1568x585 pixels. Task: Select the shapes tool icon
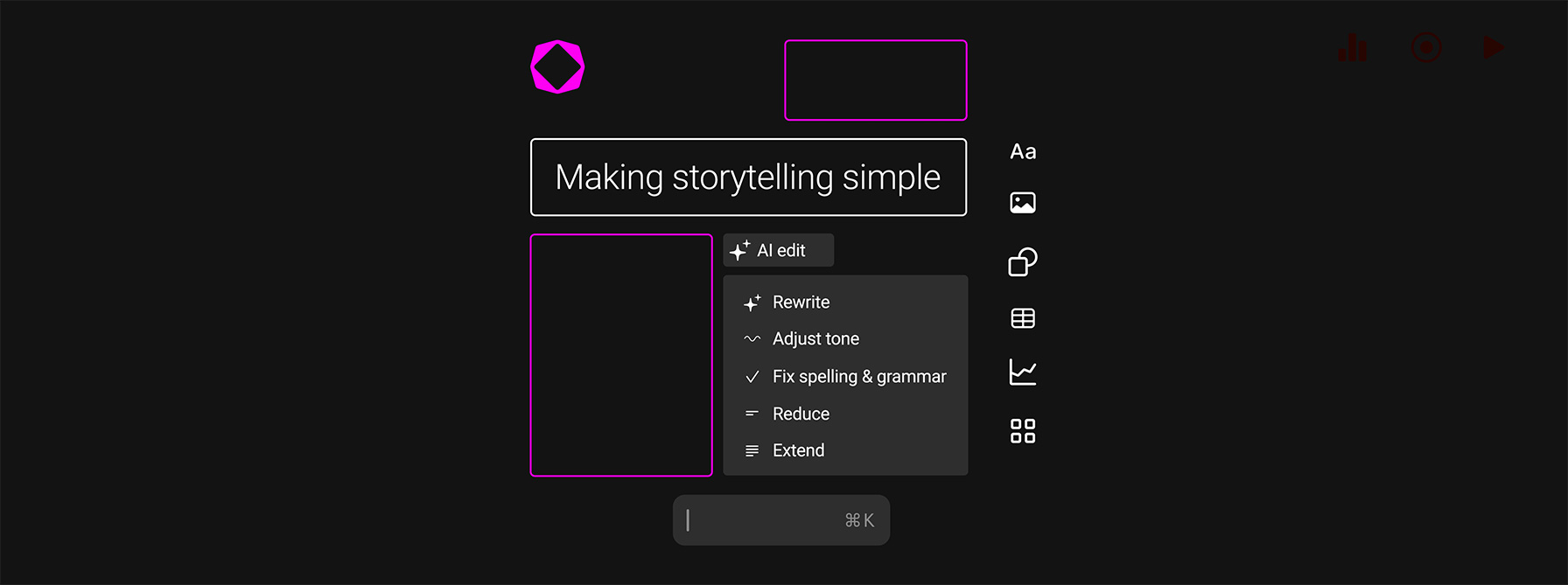point(1023,261)
